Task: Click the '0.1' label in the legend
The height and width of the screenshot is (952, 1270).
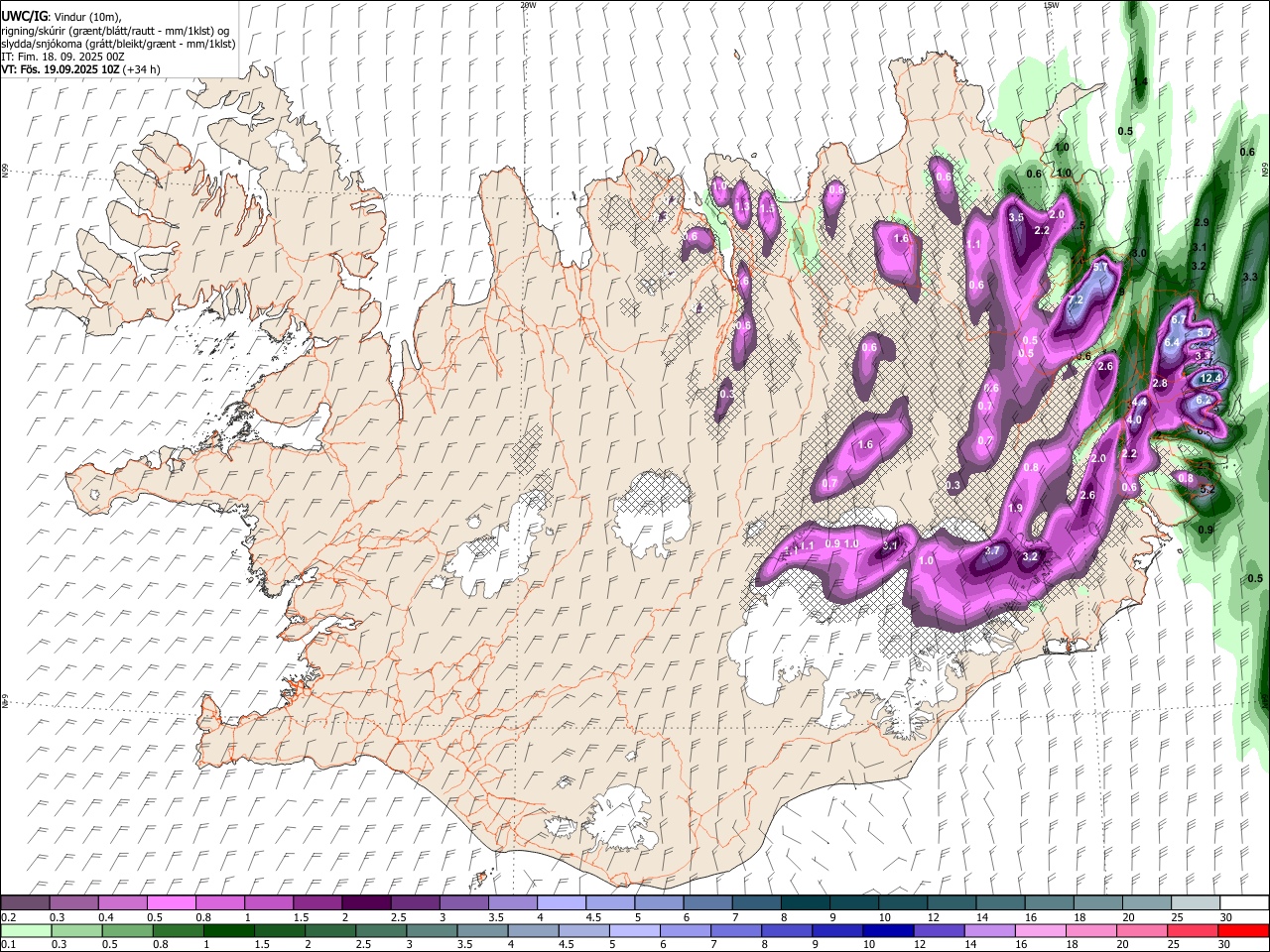Action: 8,945
